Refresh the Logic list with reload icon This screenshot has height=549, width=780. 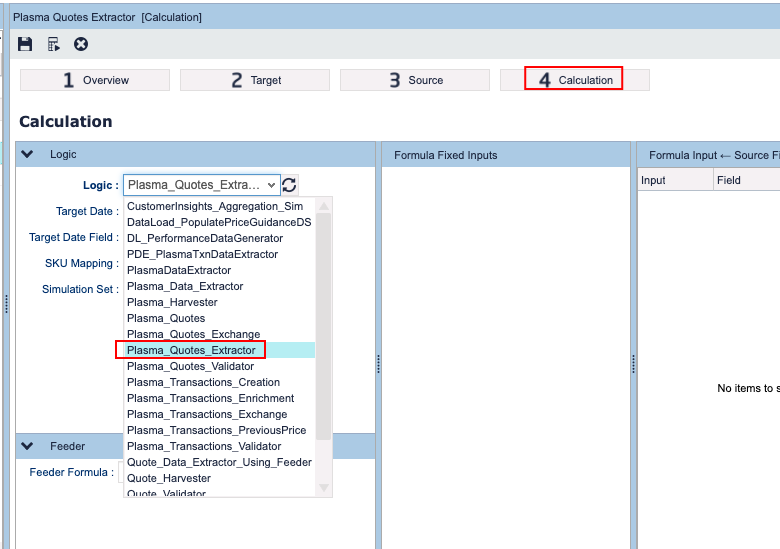point(290,185)
